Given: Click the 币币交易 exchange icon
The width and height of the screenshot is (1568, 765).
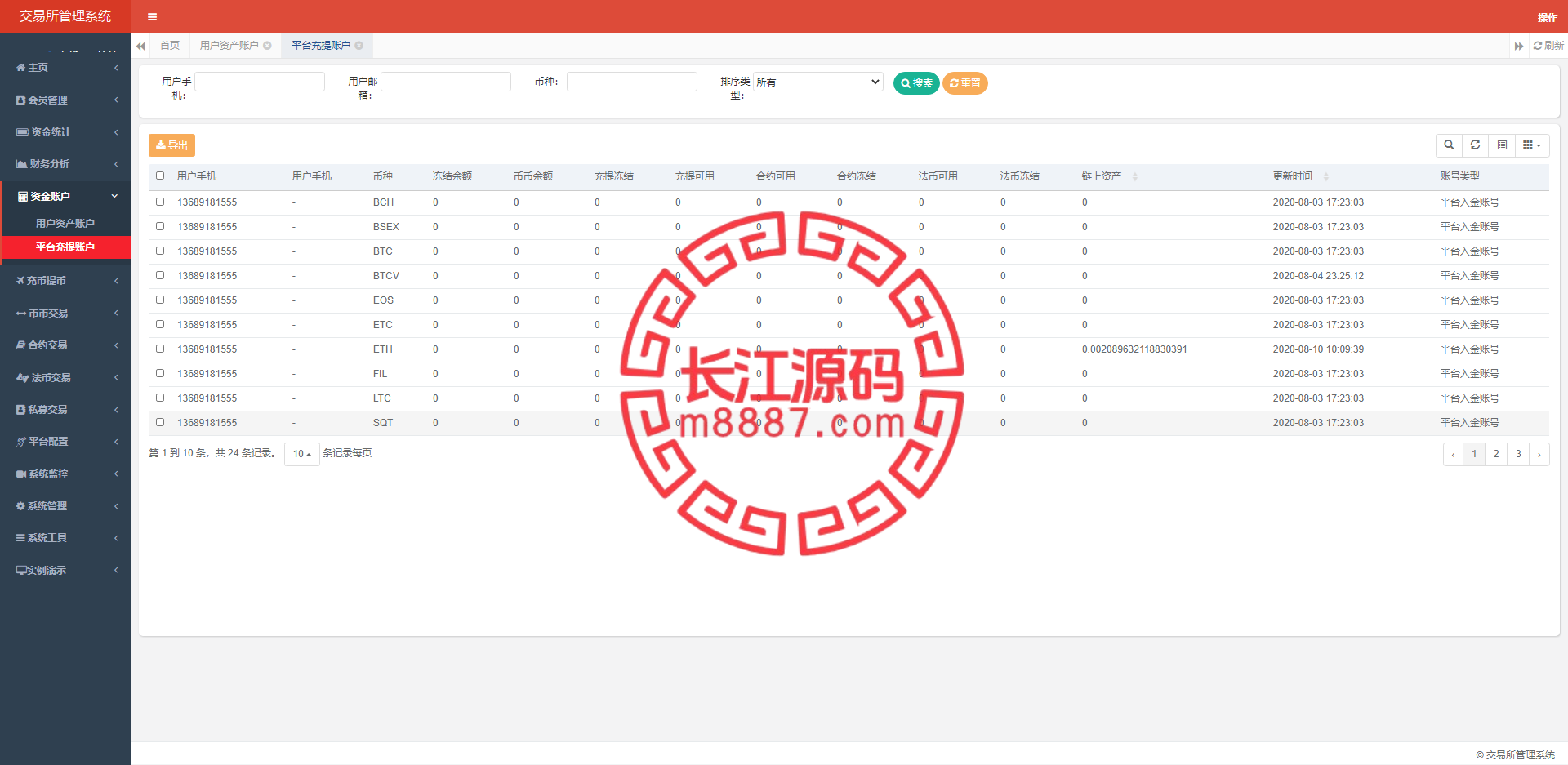Looking at the screenshot, I should point(21,314).
